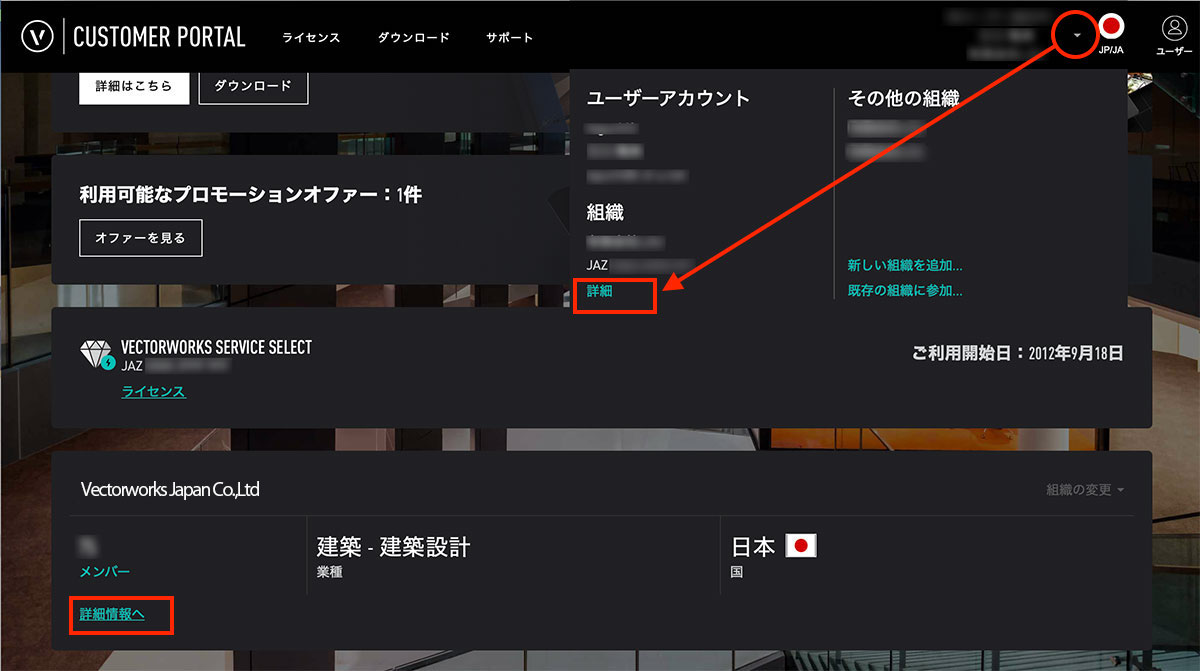Expand the account dropdown arrow in header
The width and height of the screenshot is (1200, 671).
pos(1077,36)
